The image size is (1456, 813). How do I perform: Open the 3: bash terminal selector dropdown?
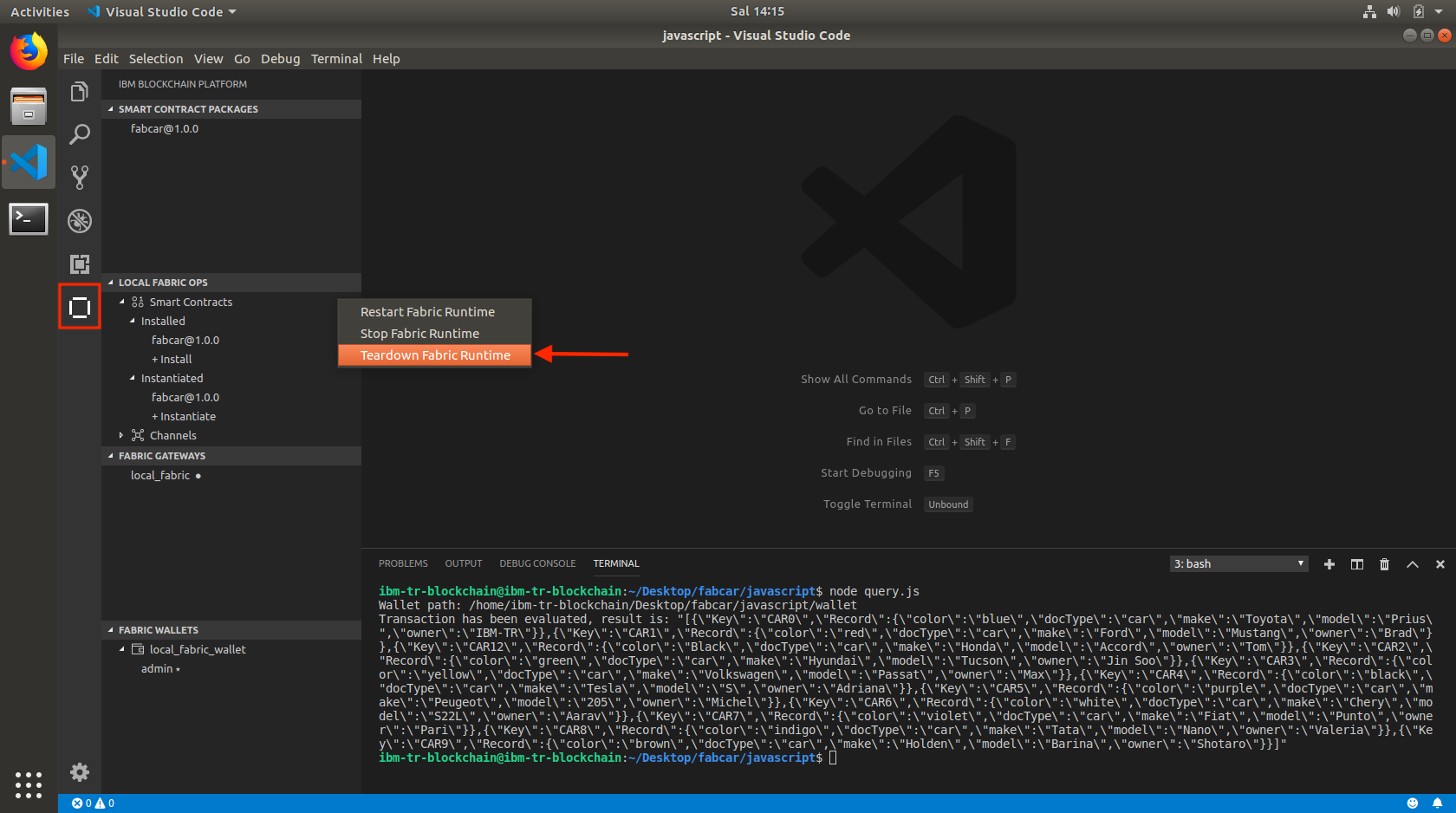point(1238,564)
